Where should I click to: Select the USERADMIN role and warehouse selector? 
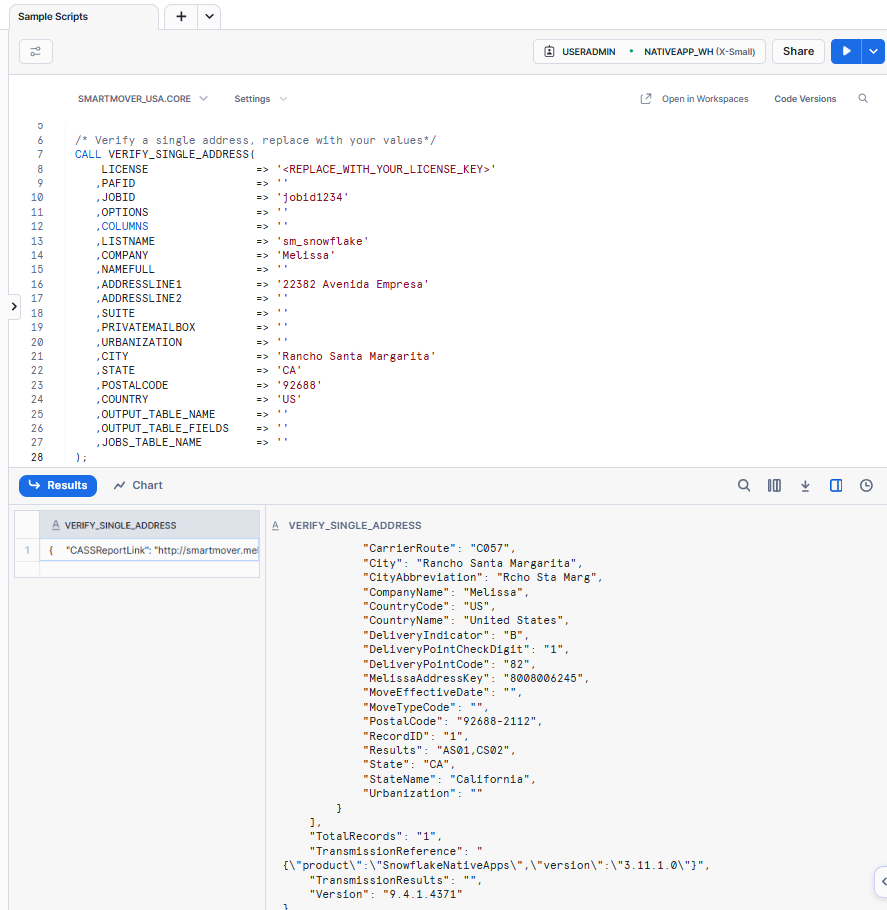pos(649,52)
